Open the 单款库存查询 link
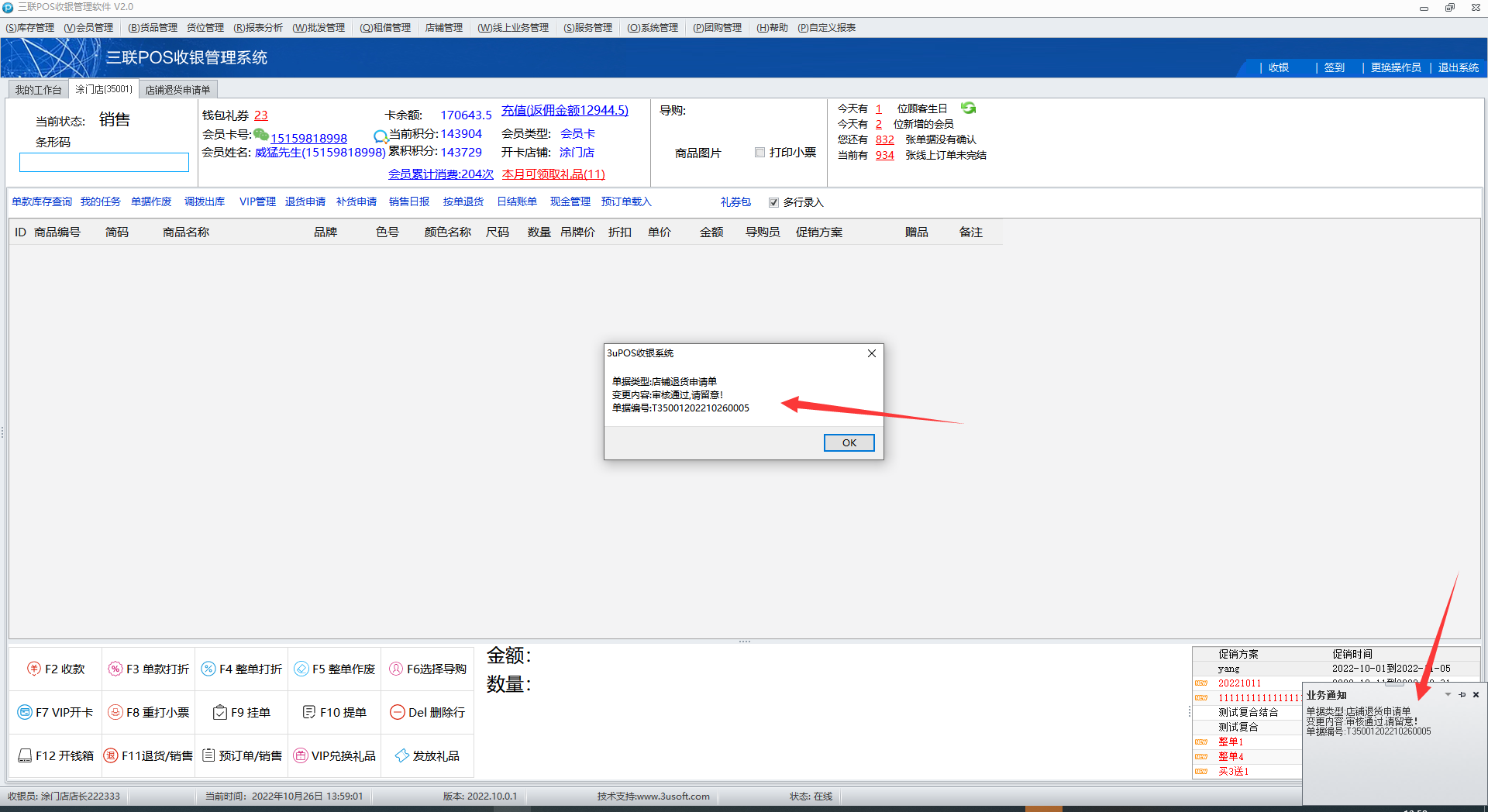The image size is (1488, 812). click(x=42, y=201)
